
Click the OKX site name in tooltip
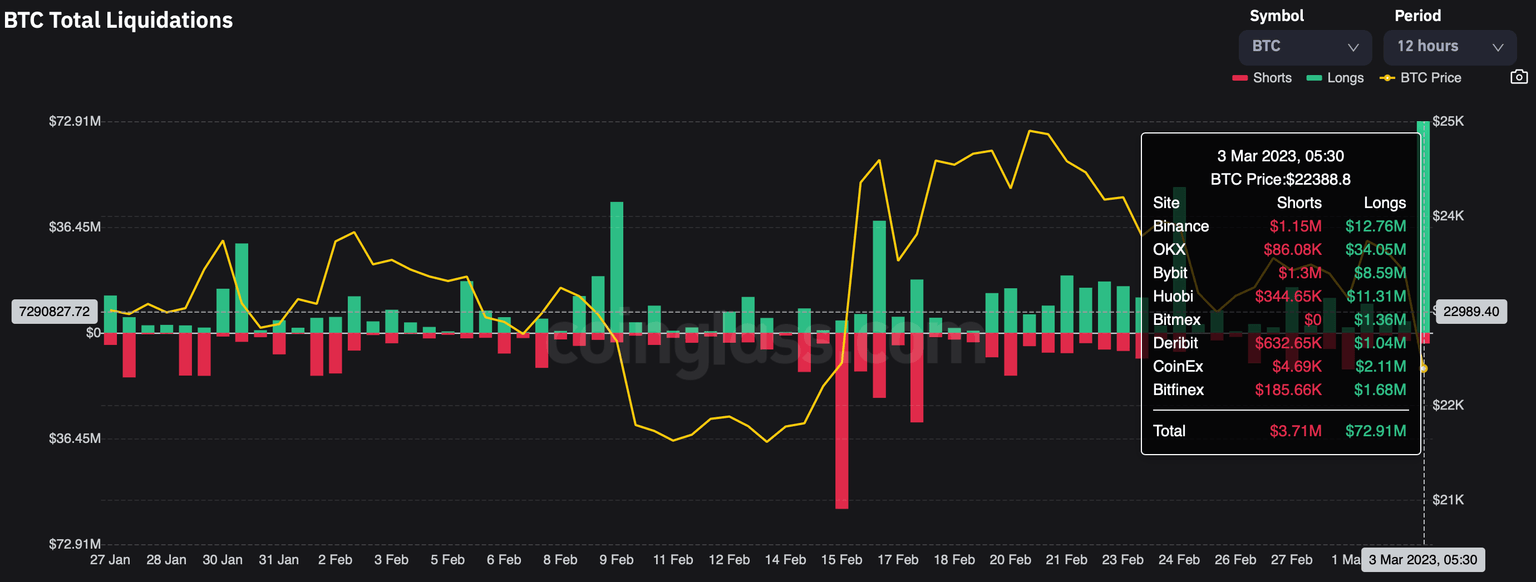point(1168,249)
